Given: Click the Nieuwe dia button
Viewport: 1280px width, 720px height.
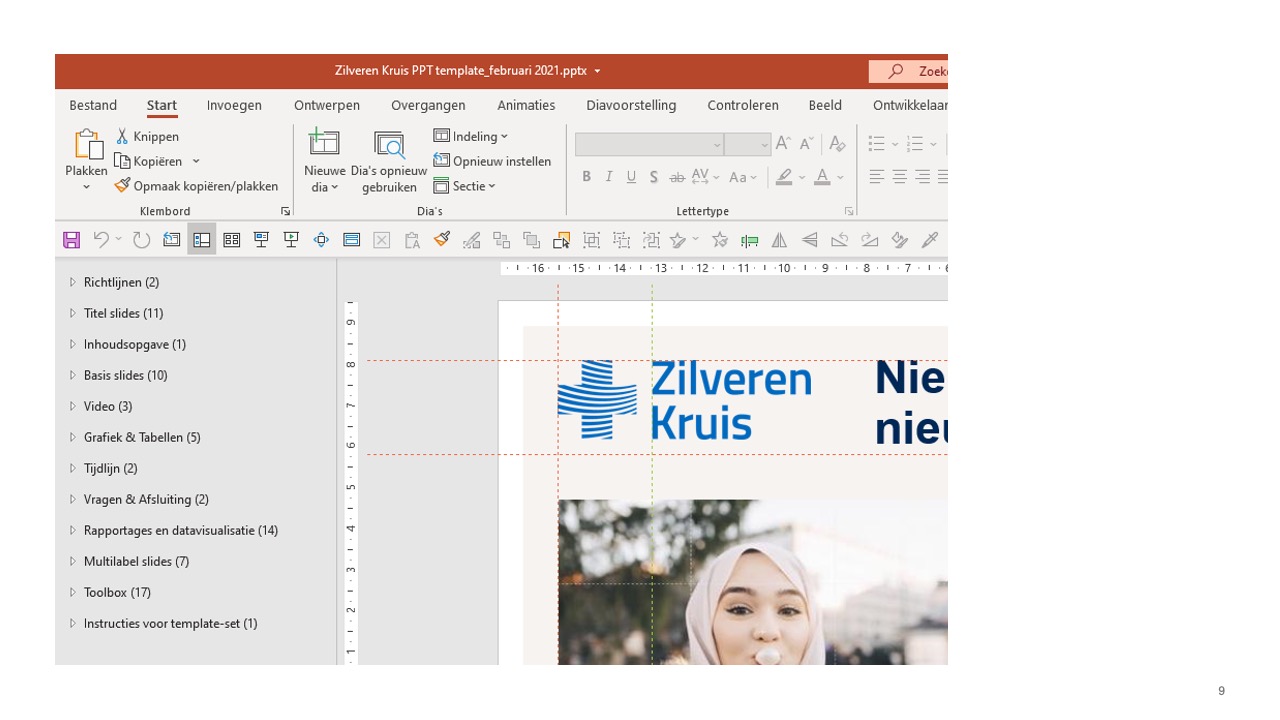Looking at the screenshot, I should [x=325, y=161].
